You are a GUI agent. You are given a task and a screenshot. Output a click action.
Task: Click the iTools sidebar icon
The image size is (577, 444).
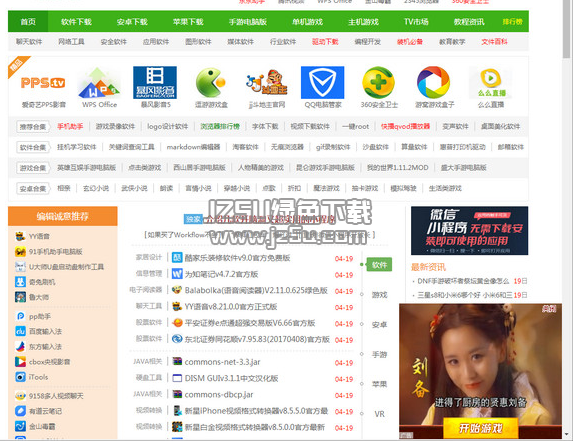[x=20, y=377]
